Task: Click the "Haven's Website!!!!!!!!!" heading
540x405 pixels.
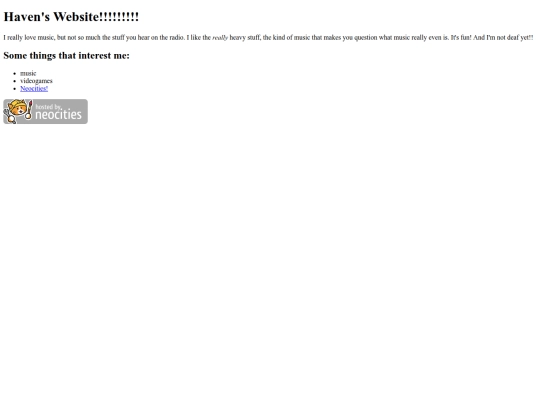Action: point(71,17)
